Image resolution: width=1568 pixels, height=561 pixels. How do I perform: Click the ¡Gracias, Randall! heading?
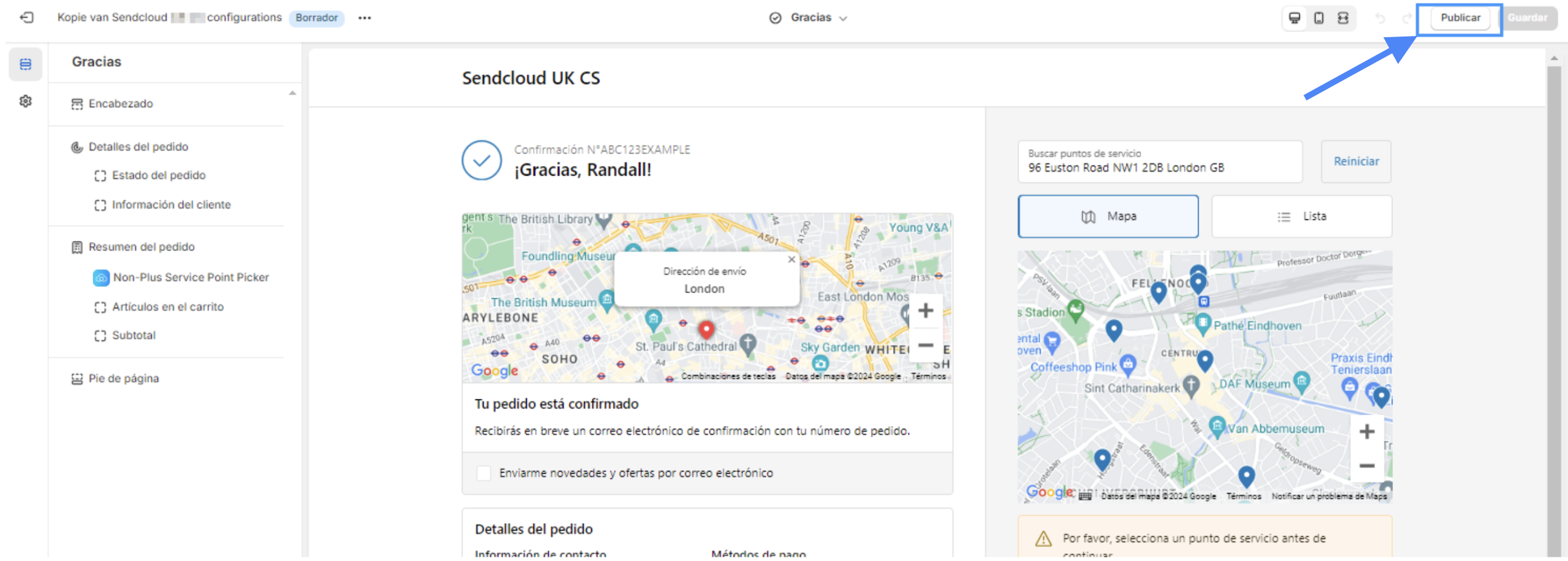coord(582,170)
